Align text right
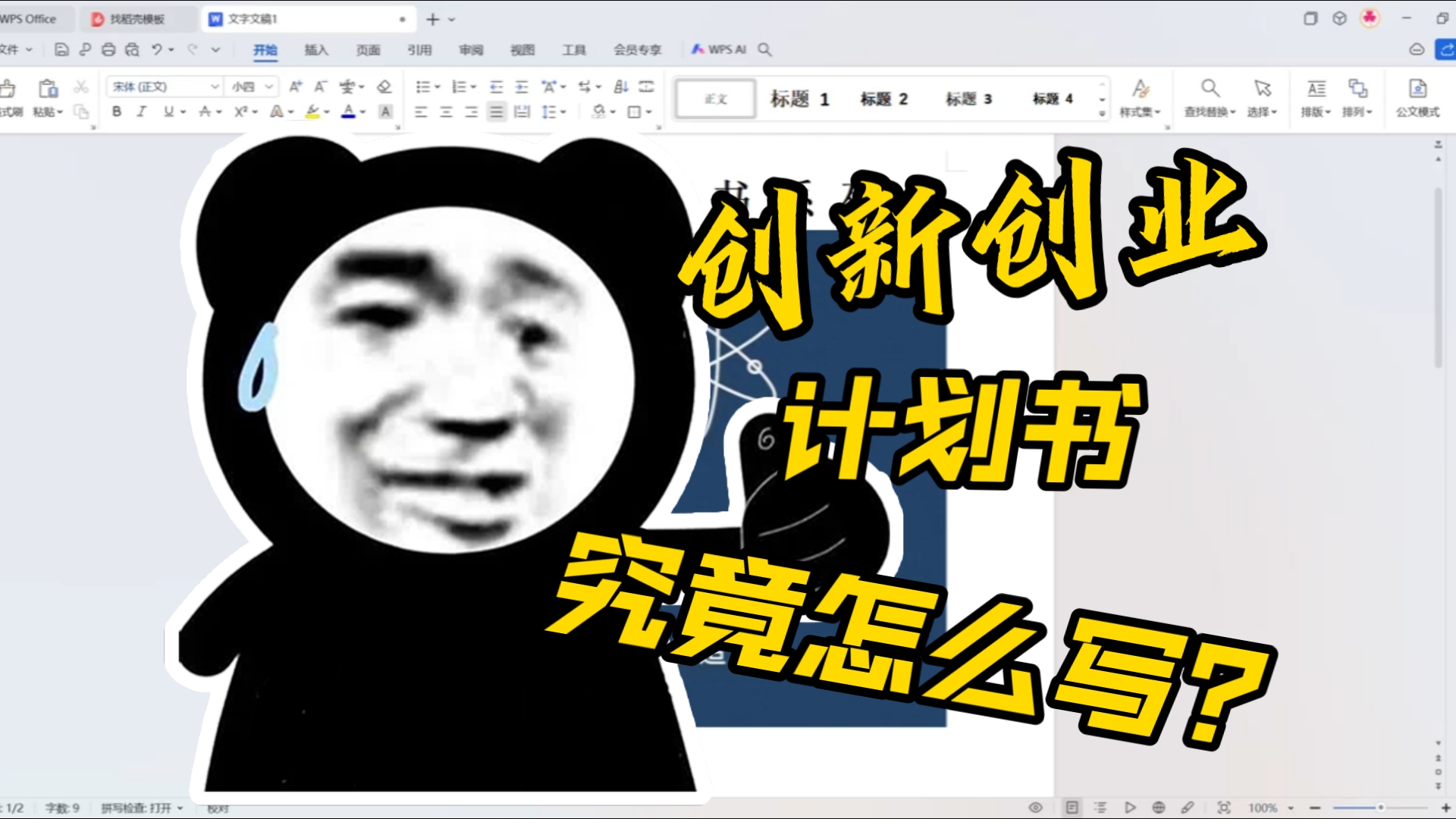This screenshot has width=1456, height=819. (x=471, y=112)
